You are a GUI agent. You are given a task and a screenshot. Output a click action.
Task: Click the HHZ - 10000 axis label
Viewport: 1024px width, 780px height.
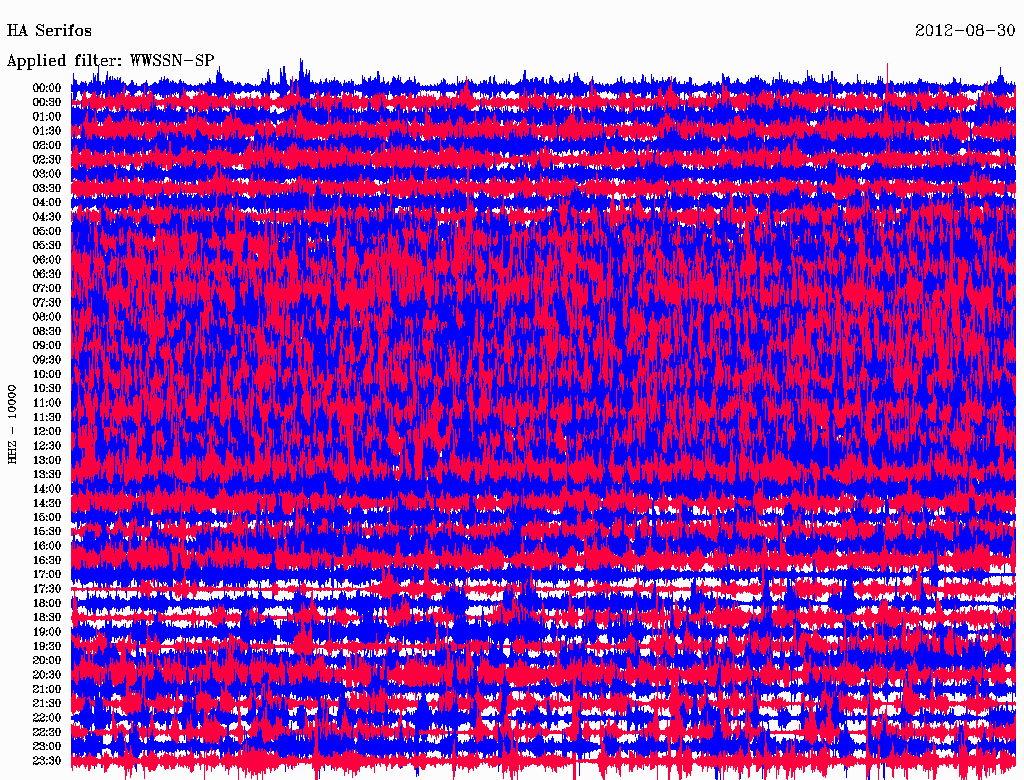tap(13, 424)
